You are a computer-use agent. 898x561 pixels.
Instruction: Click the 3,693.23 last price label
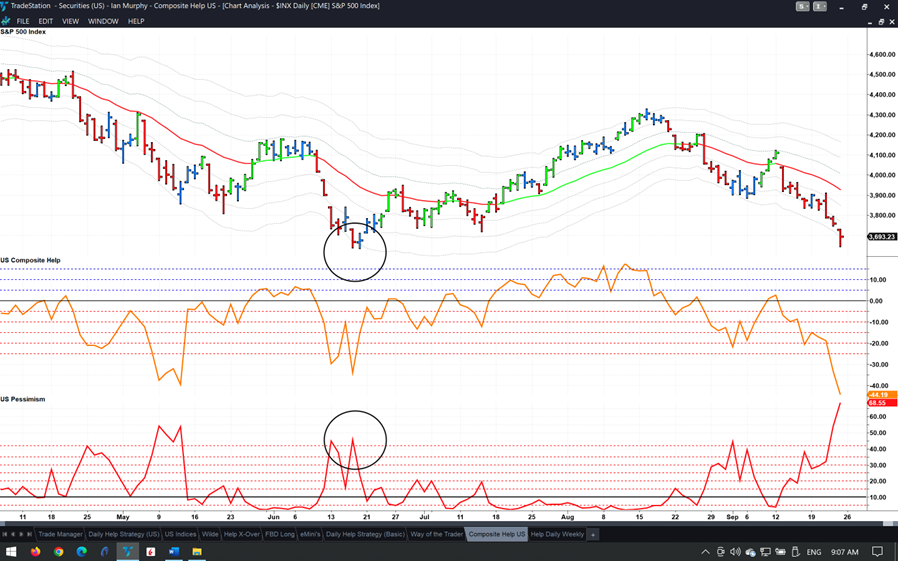click(881, 237)
